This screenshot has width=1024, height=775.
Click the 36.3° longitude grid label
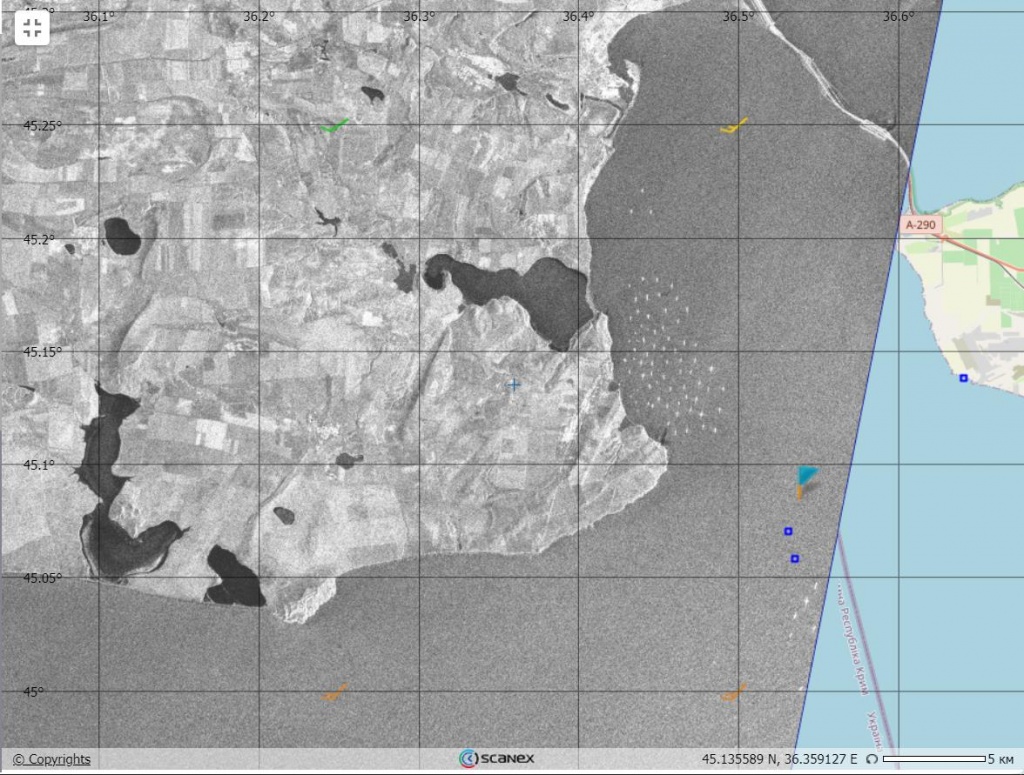point(419,16)
